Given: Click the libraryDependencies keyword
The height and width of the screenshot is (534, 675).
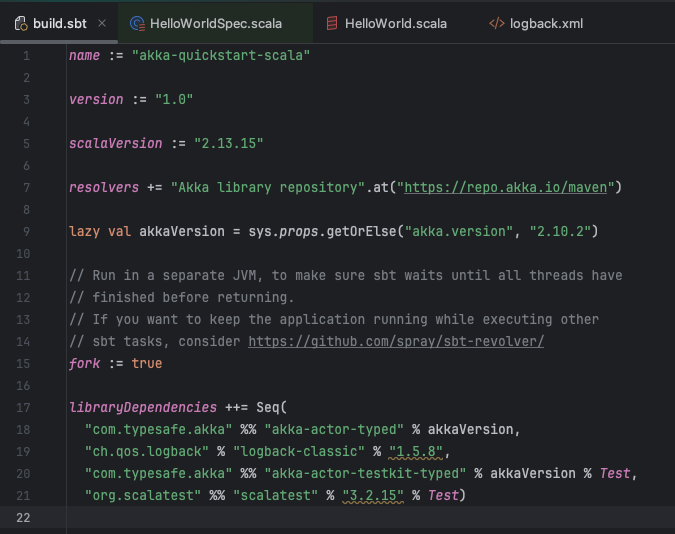Looking at the screenshot, I should 143,407.
